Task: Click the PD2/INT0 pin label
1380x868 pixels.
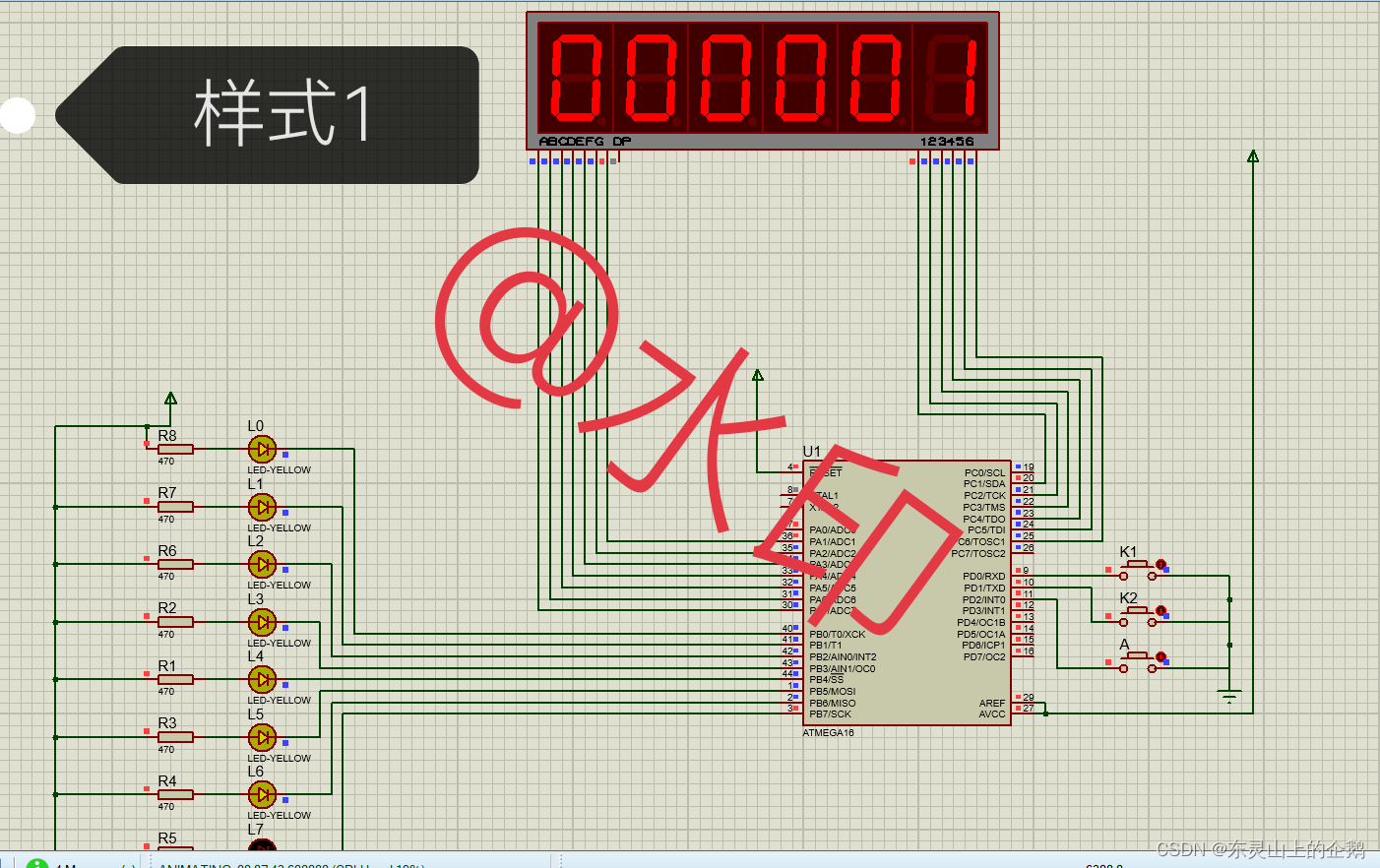Action: pyautogui.click(x=984, y=600)
